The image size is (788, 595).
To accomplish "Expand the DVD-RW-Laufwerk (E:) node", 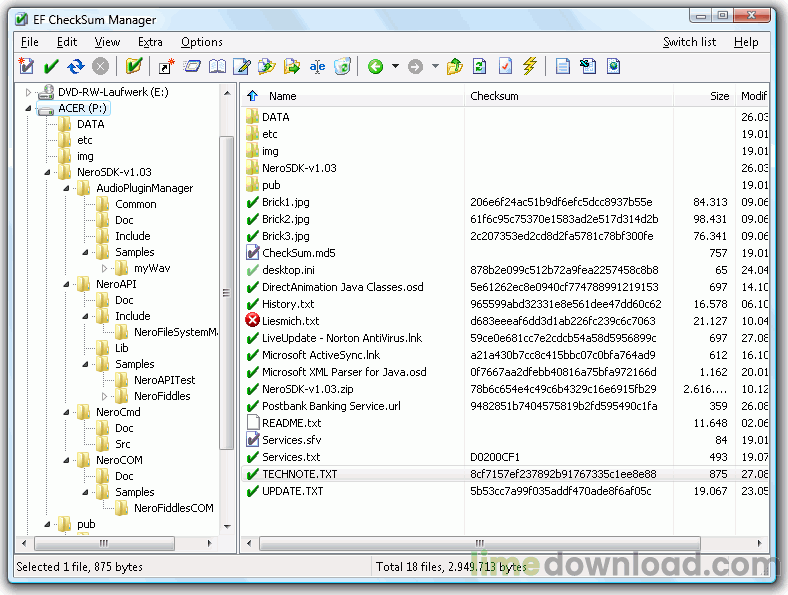I will (x=28, y=92).
